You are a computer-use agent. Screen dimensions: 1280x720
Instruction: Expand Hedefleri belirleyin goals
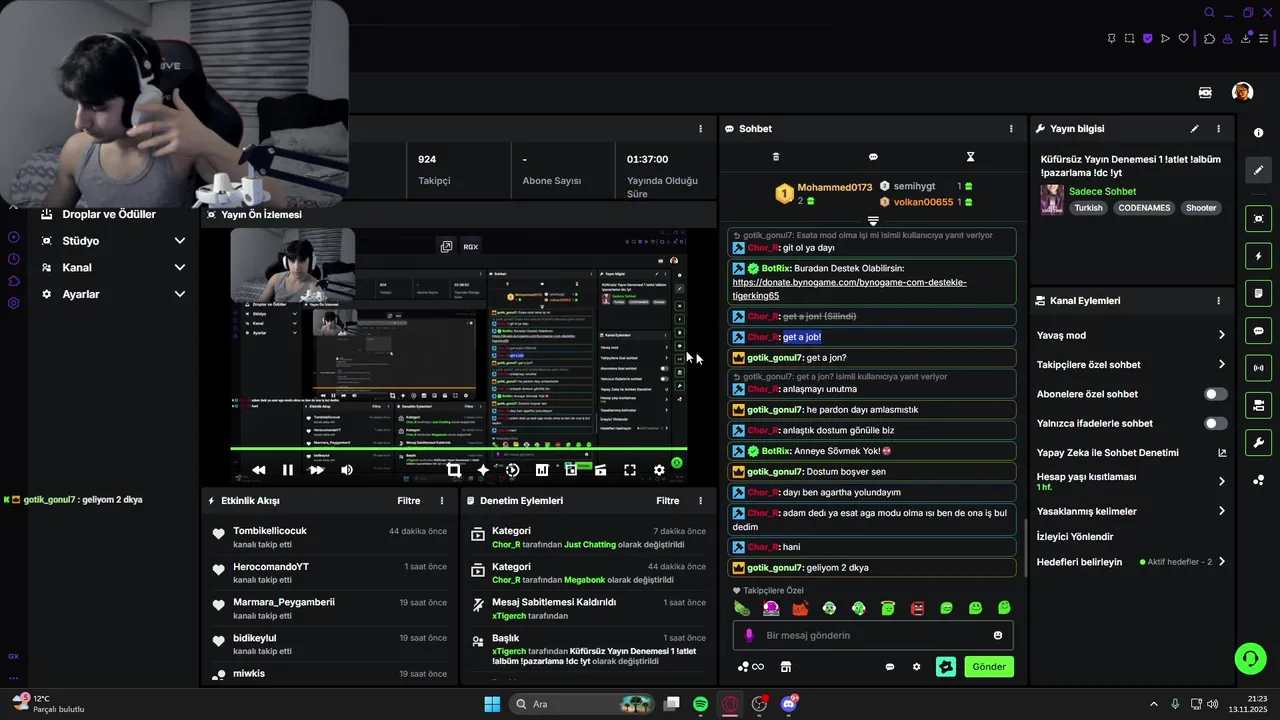(x=1222, y=562)
